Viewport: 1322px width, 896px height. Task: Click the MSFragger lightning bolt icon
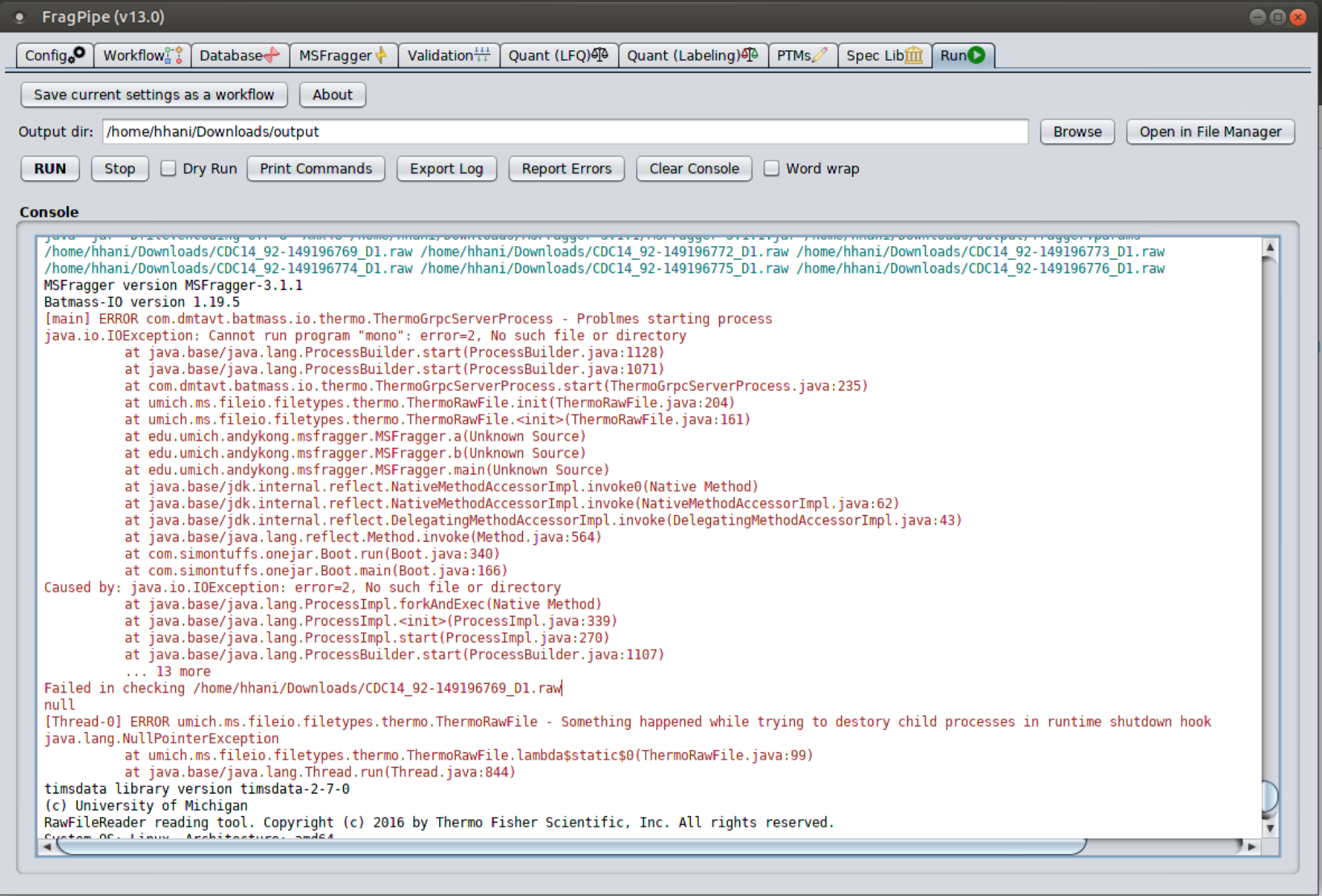[x=380, y=54]
